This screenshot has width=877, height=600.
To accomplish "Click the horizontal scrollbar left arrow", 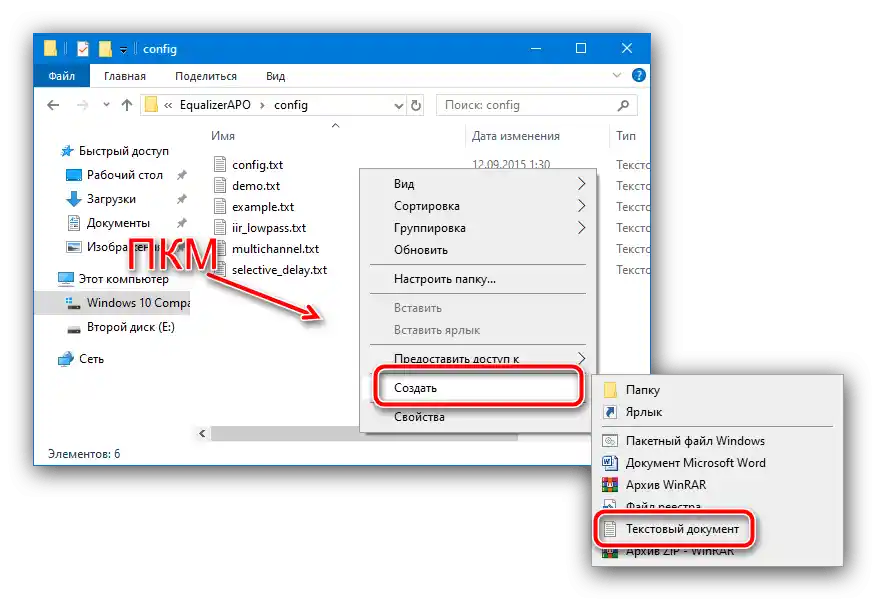I will tap(202, 433).
